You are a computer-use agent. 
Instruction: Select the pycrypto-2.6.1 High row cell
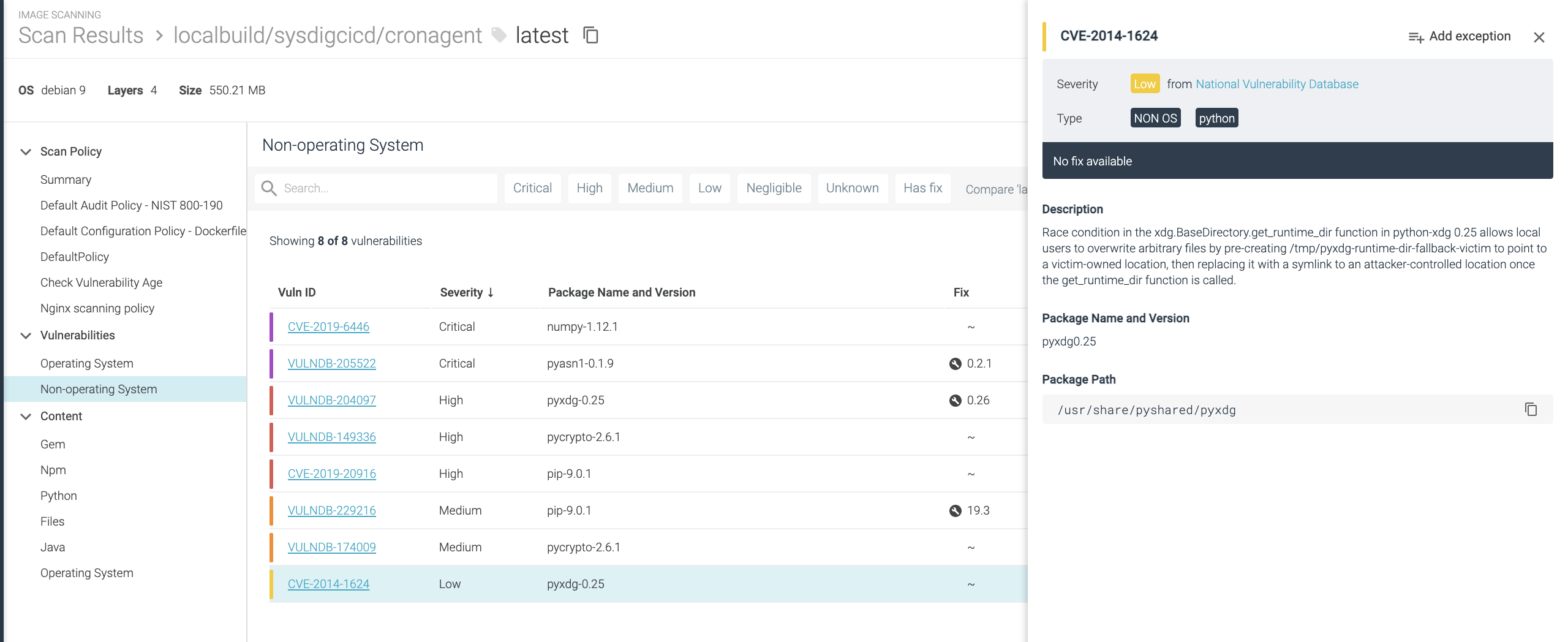click(584, 437)
